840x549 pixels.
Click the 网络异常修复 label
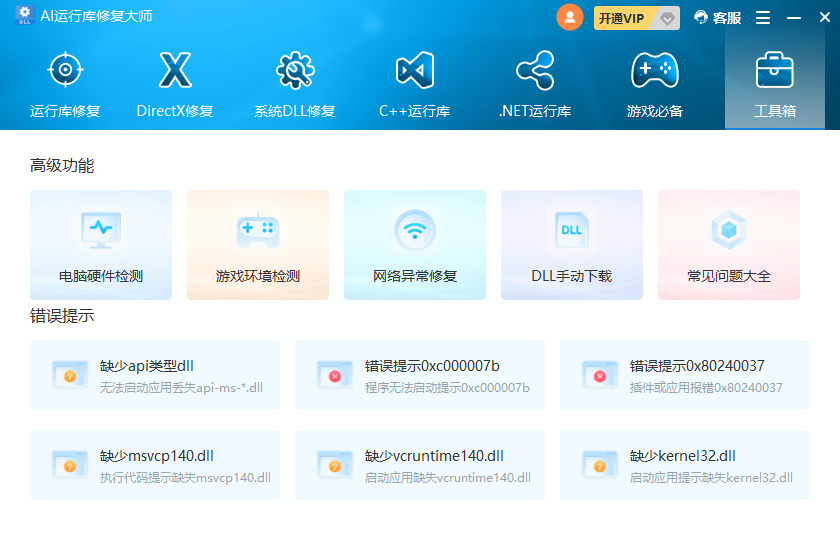pos(415,276)
